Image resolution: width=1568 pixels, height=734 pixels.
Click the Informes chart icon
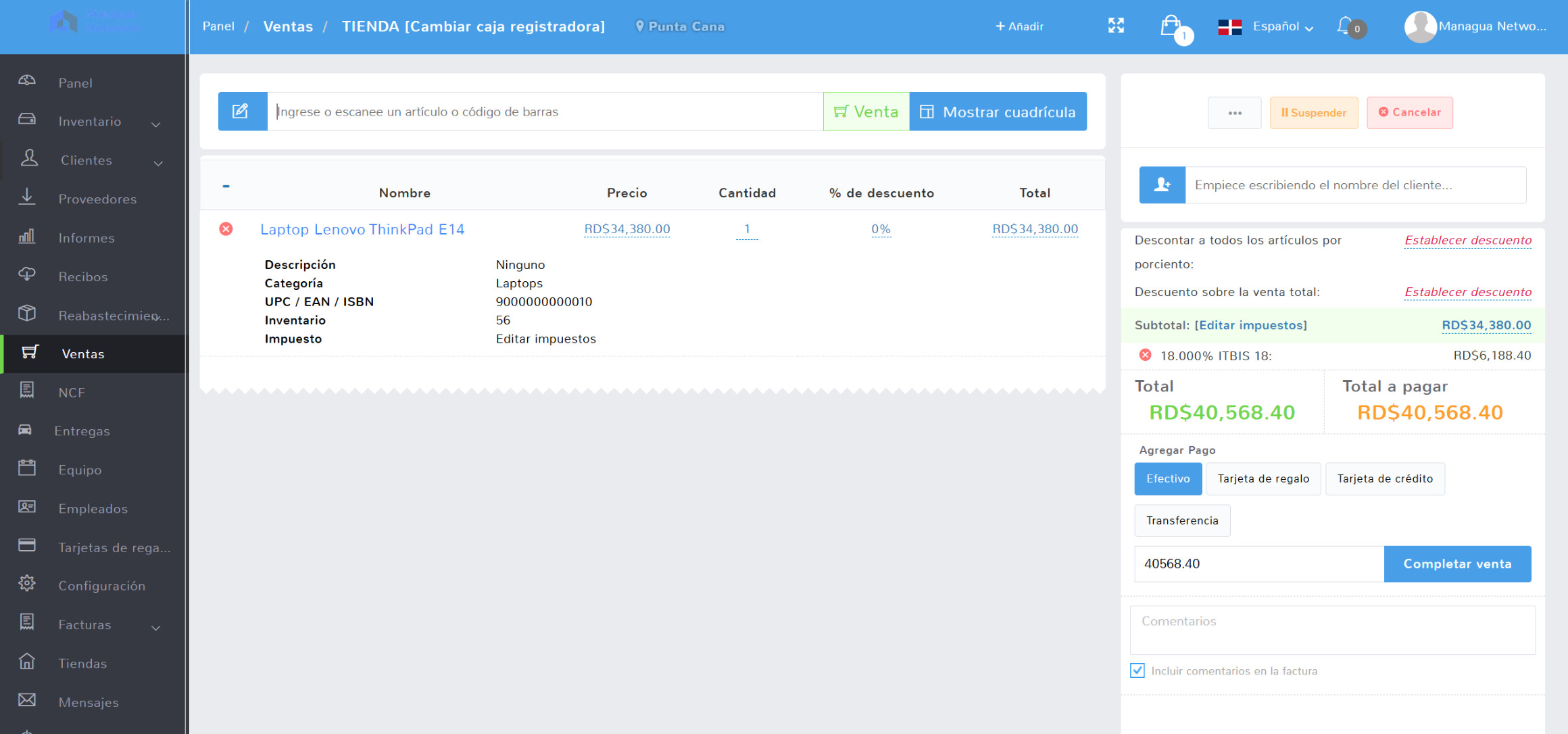click(x=27, y=236)
